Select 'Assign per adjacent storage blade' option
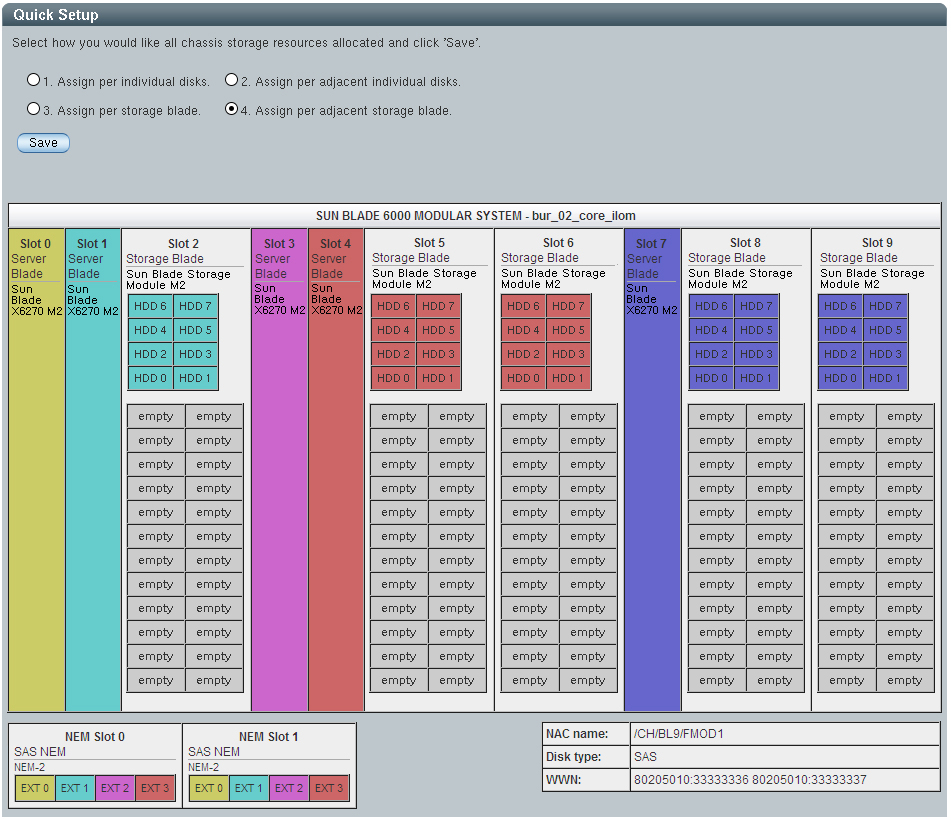The width and height of the screenshot is (951, 820). tap(232, 109)
